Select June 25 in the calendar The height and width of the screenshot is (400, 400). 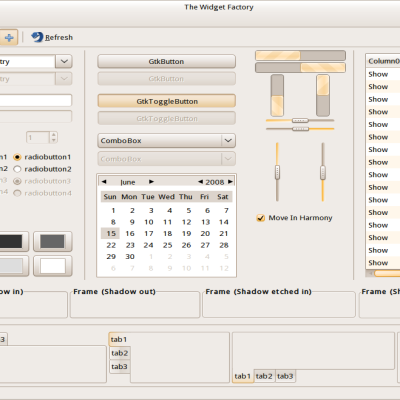[x=167, y=245]
